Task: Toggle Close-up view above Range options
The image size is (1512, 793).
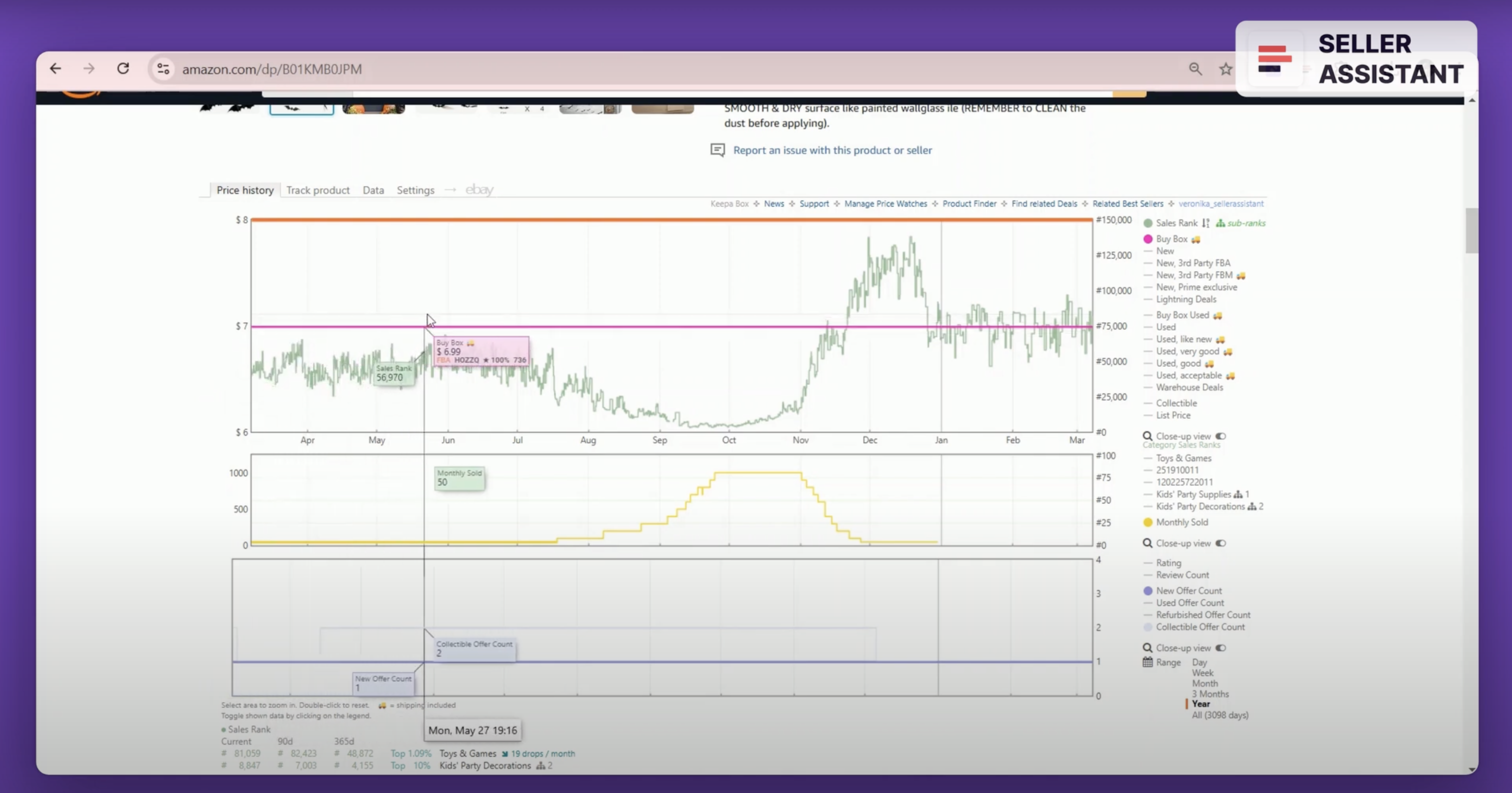Action: pos(1220,648)
